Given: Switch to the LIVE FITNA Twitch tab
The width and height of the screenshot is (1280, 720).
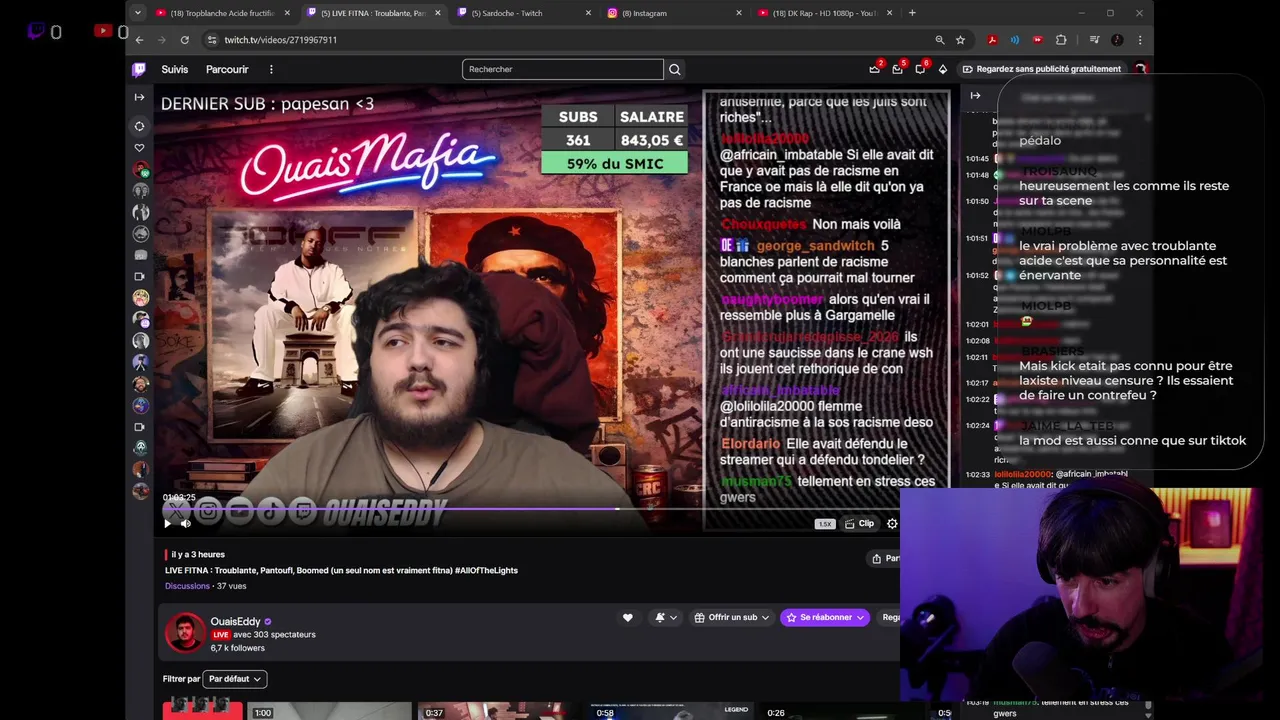Looking at the screenshot, I should [372, 13].
